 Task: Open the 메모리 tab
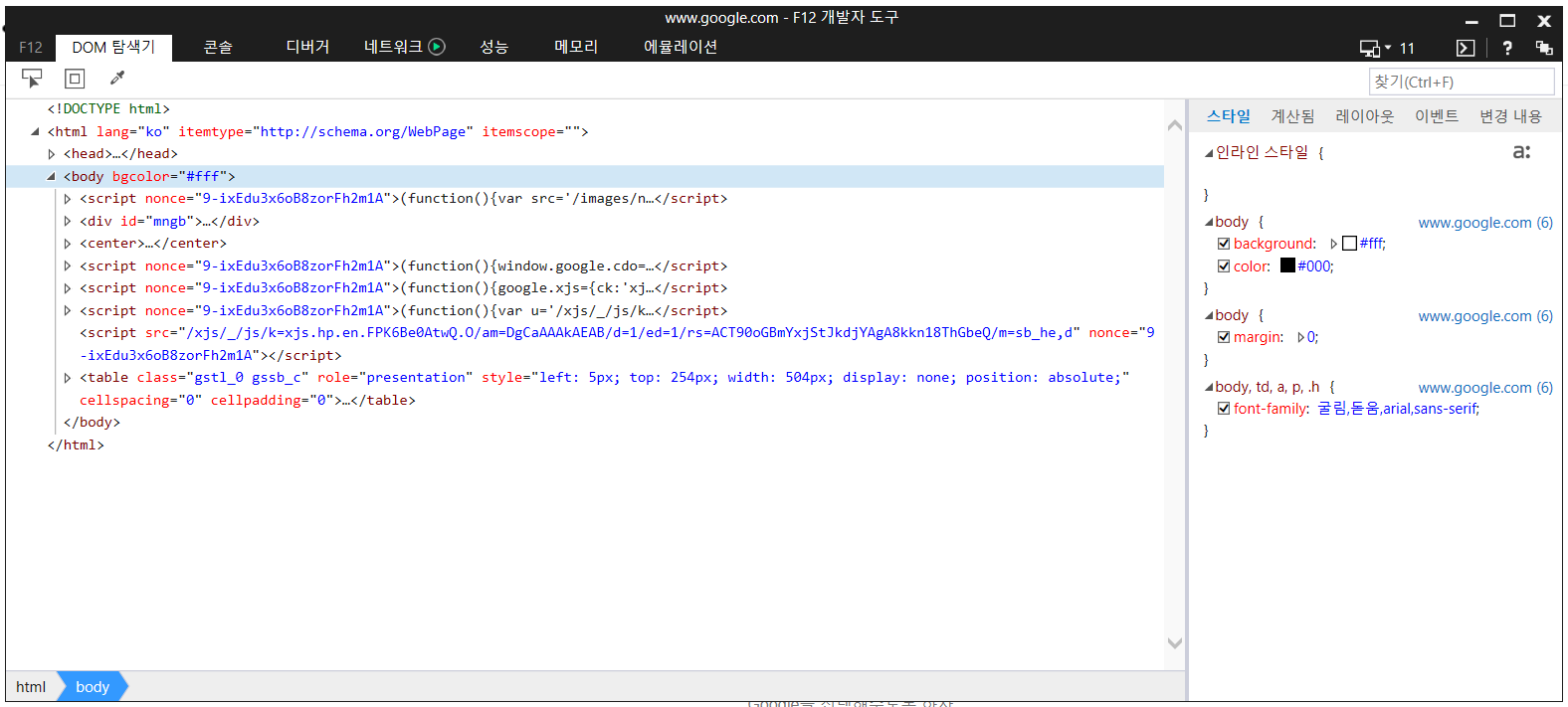point(576,48)
